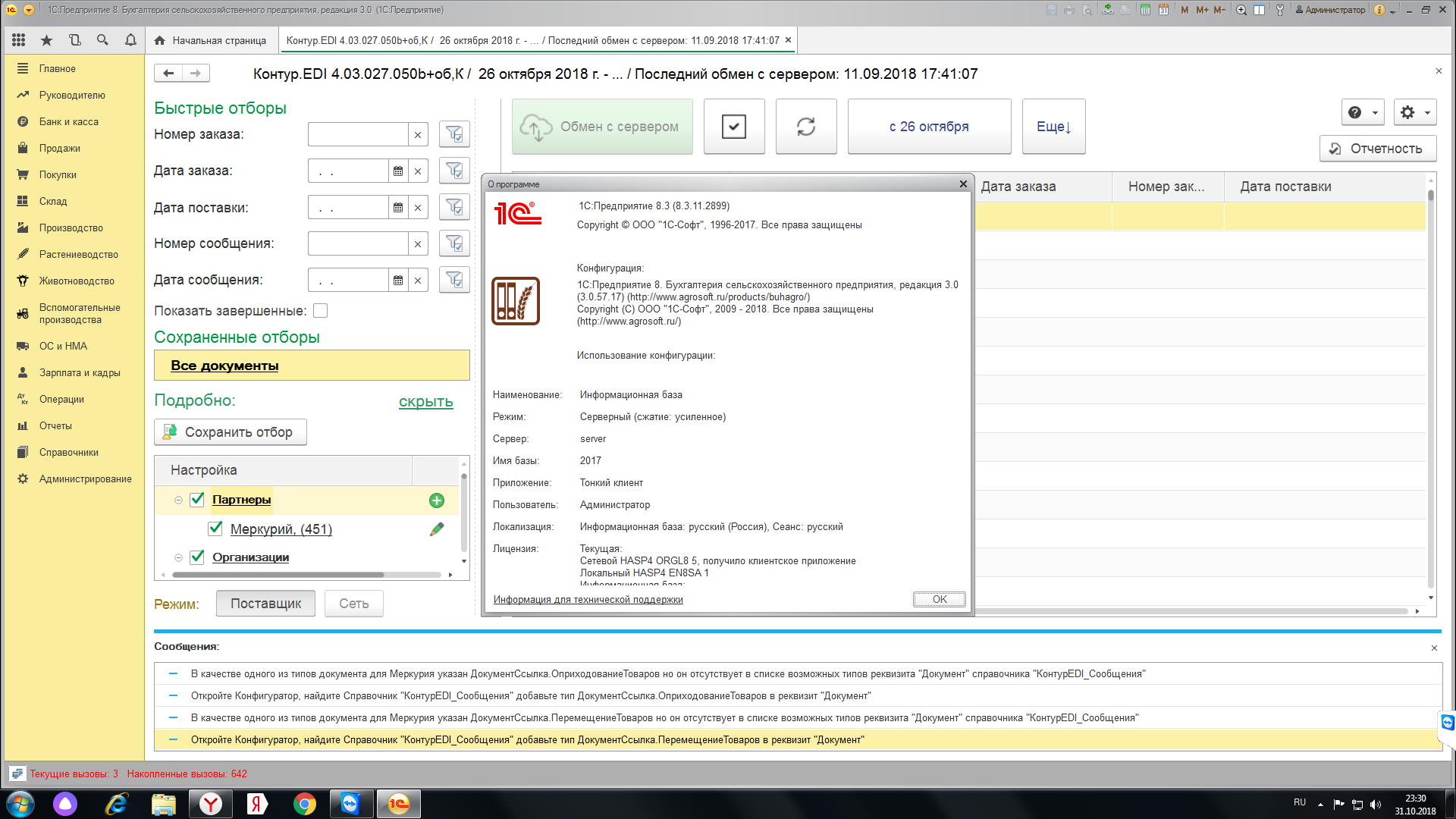Click the back navigation arrow
This screenshot has width=1456, height=819.
(168, 73)
